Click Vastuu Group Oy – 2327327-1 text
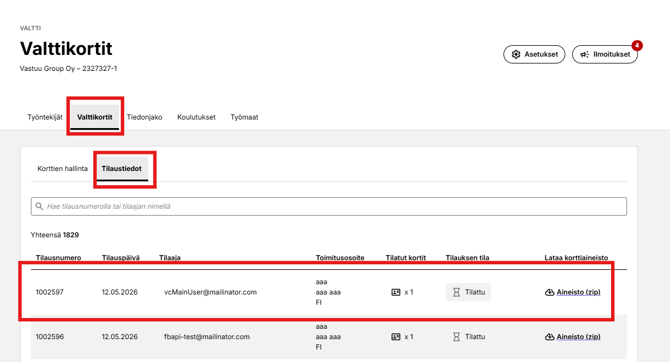670x362 pixels. tap(68, 68)
